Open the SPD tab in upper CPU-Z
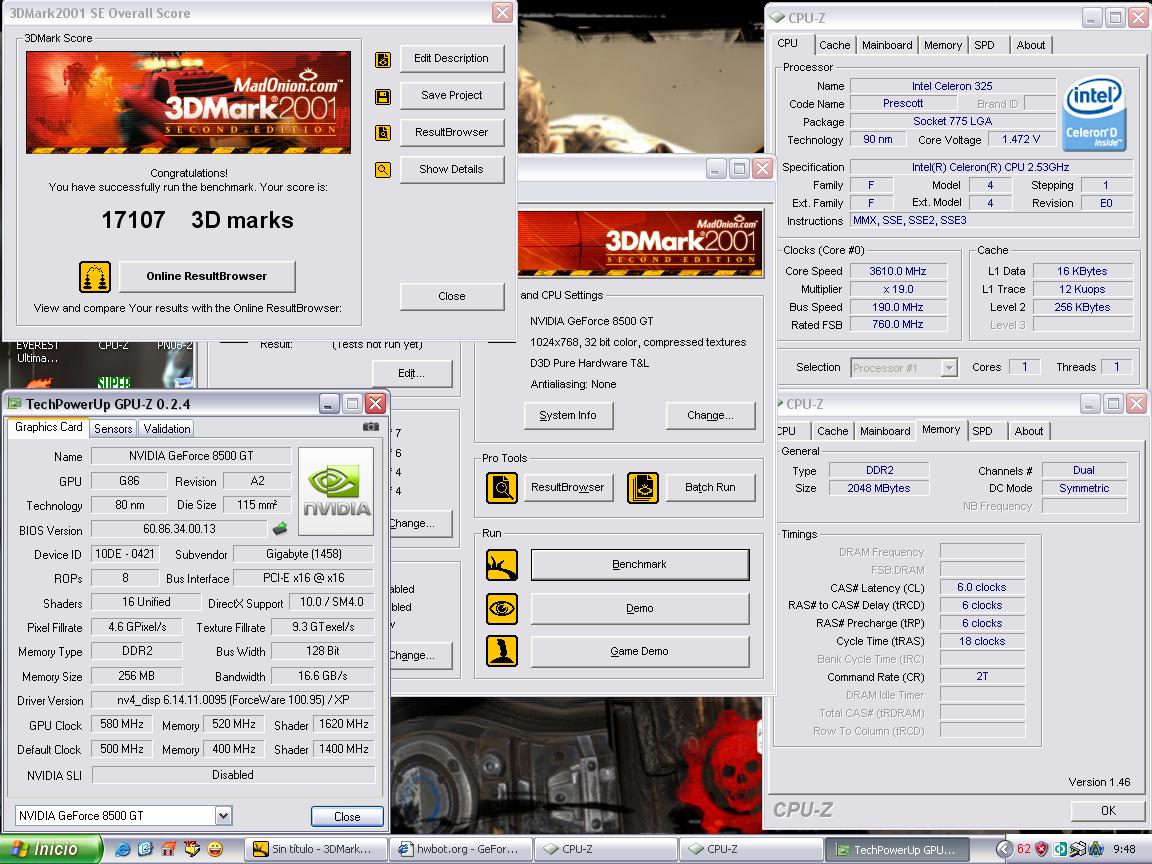The width and height of the screenshot is (1152, 864). pyautogui.click(x=984, y=46)
